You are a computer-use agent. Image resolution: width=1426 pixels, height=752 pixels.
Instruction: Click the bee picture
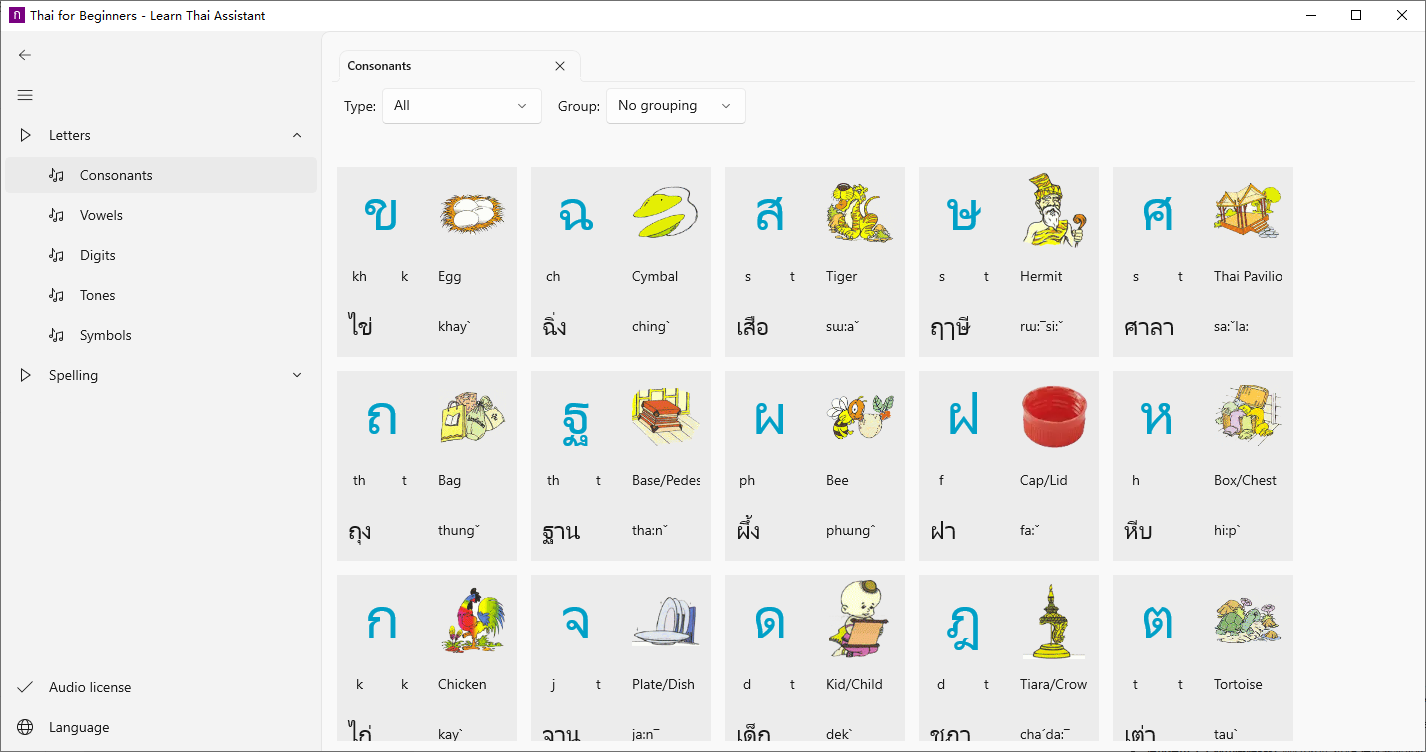coord(859,417)
